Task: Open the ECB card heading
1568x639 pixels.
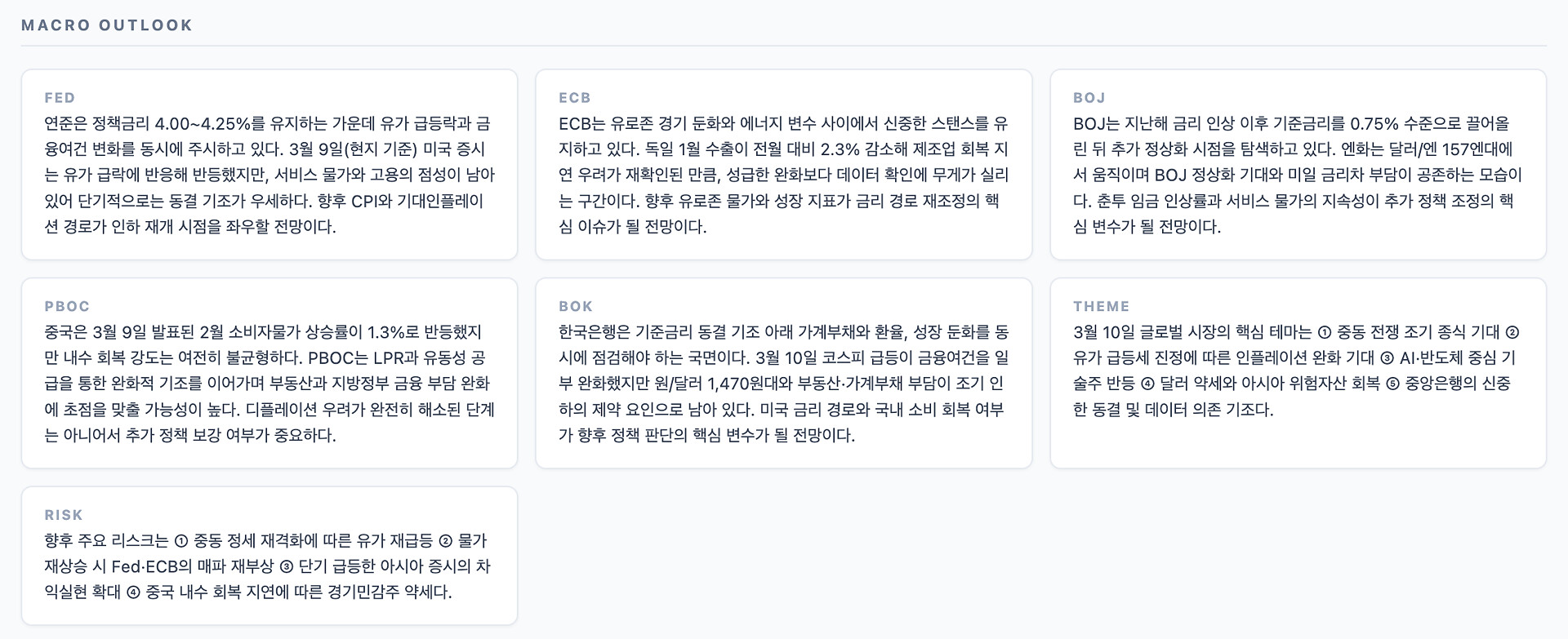Action: [x=574, y=98]
